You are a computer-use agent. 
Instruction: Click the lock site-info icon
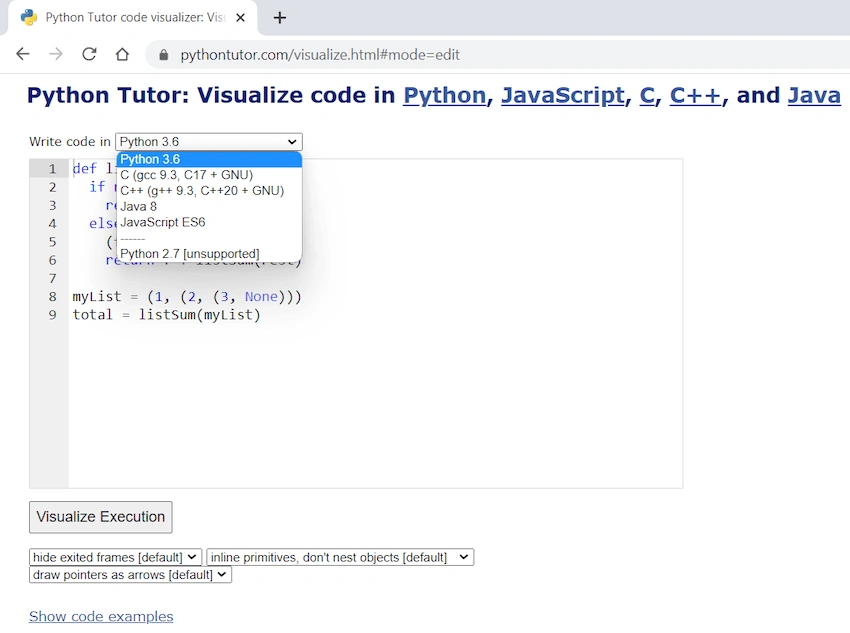(164, 55)
